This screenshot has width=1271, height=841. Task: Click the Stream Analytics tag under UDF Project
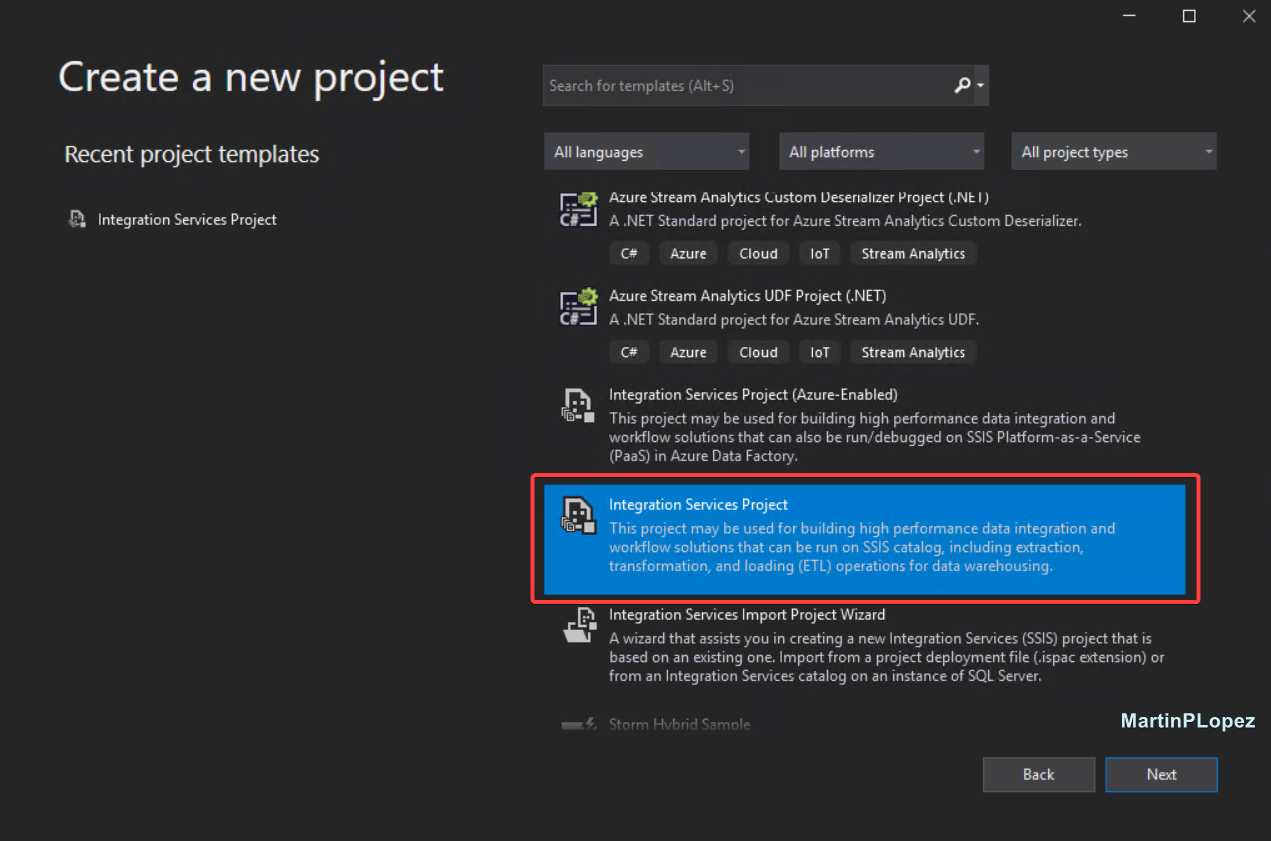point(913,352)
